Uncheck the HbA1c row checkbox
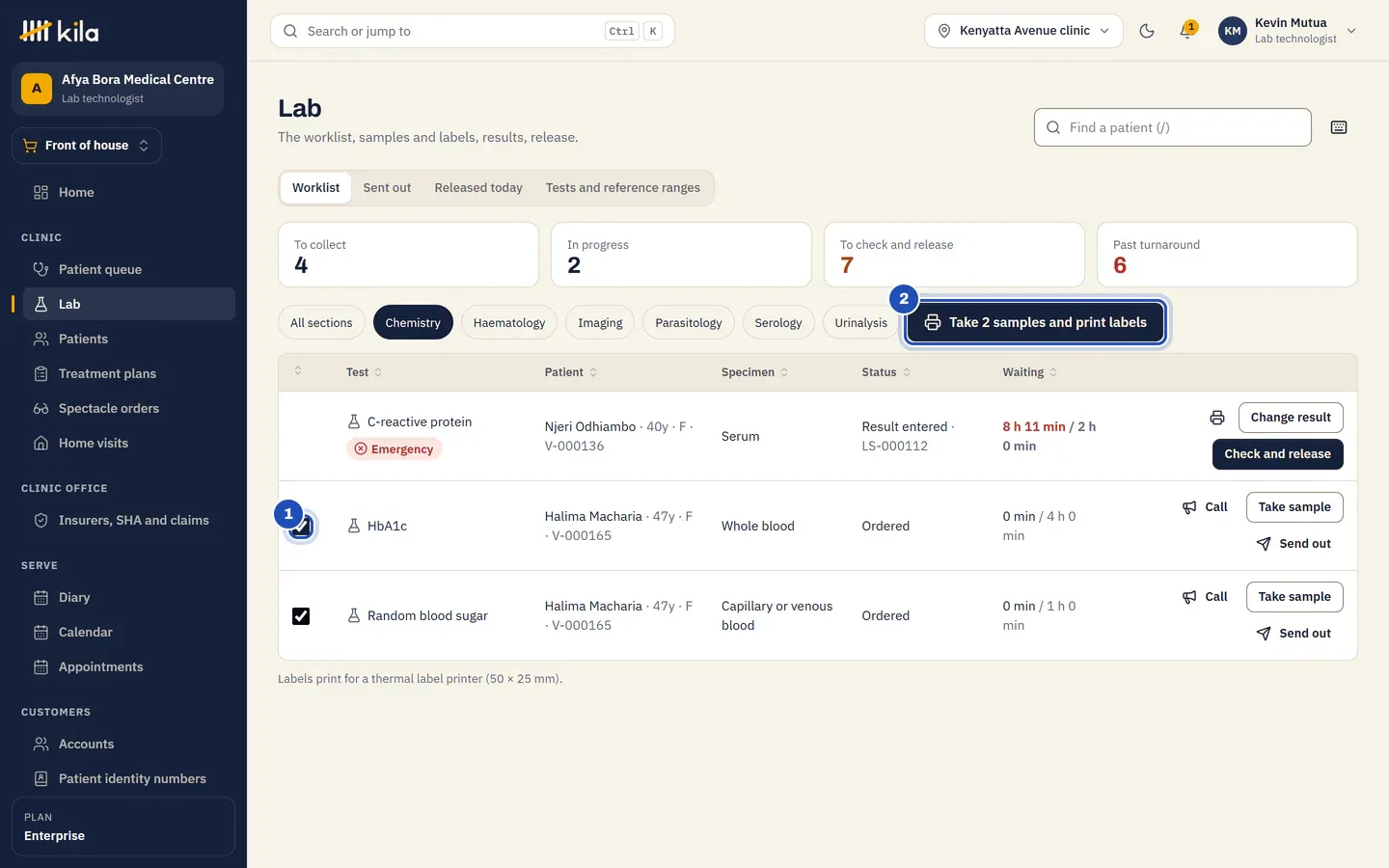The image size is (1389, 868). pyautogui.click(x=301, y=527)
